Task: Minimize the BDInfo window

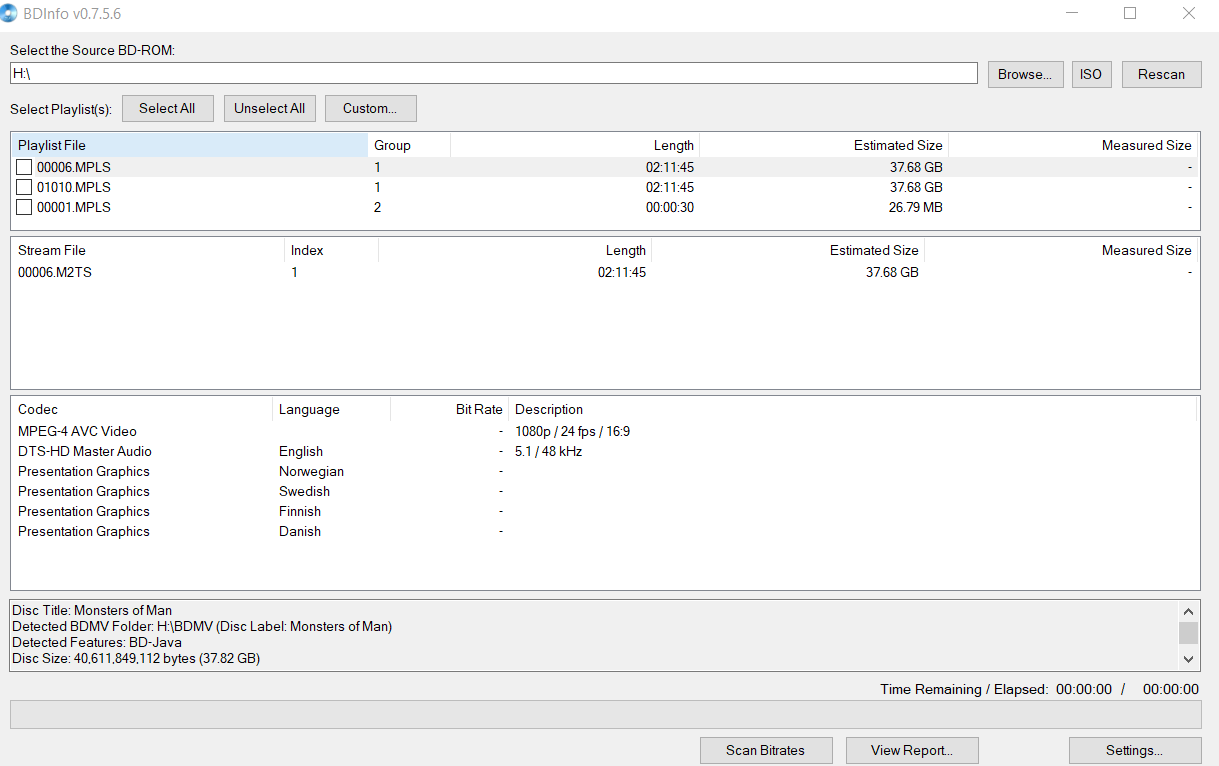Action: pos(1071,14)
